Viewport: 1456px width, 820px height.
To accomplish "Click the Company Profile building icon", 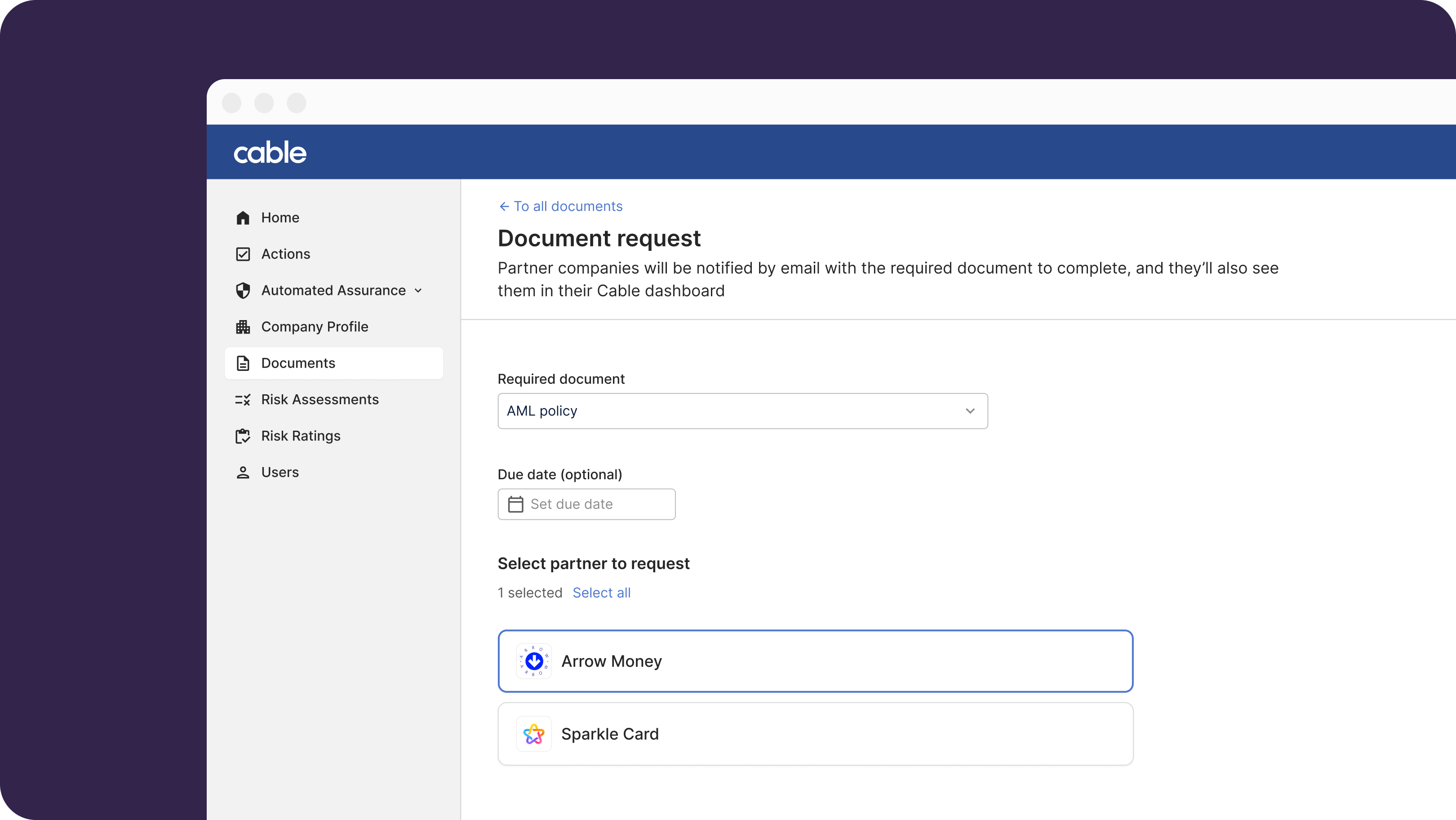I will [x=243, y=327].
